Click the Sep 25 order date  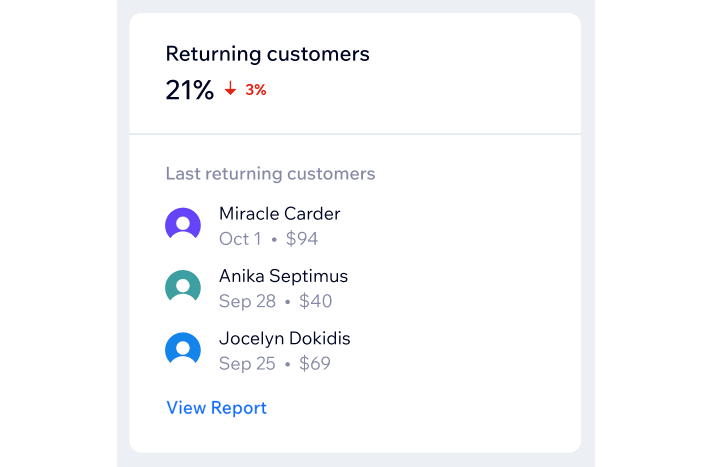[x=247, y=363]
